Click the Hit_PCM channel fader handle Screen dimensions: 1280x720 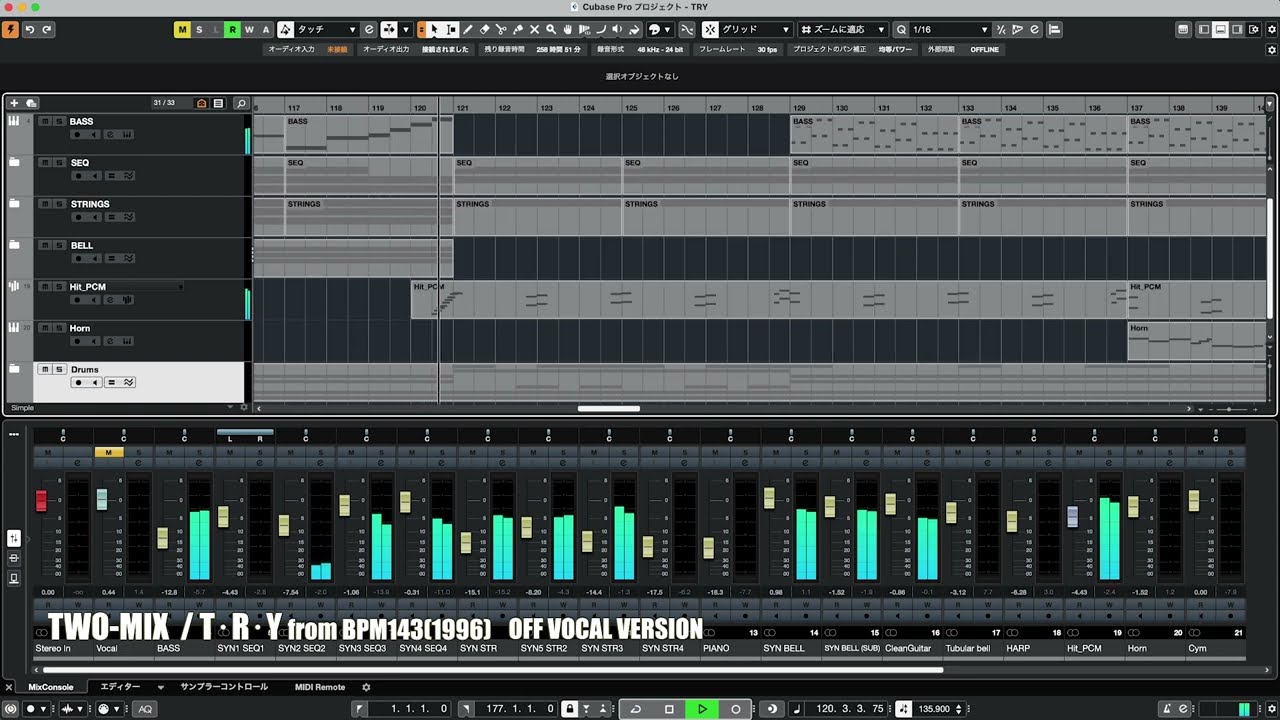coord(1073,516)
